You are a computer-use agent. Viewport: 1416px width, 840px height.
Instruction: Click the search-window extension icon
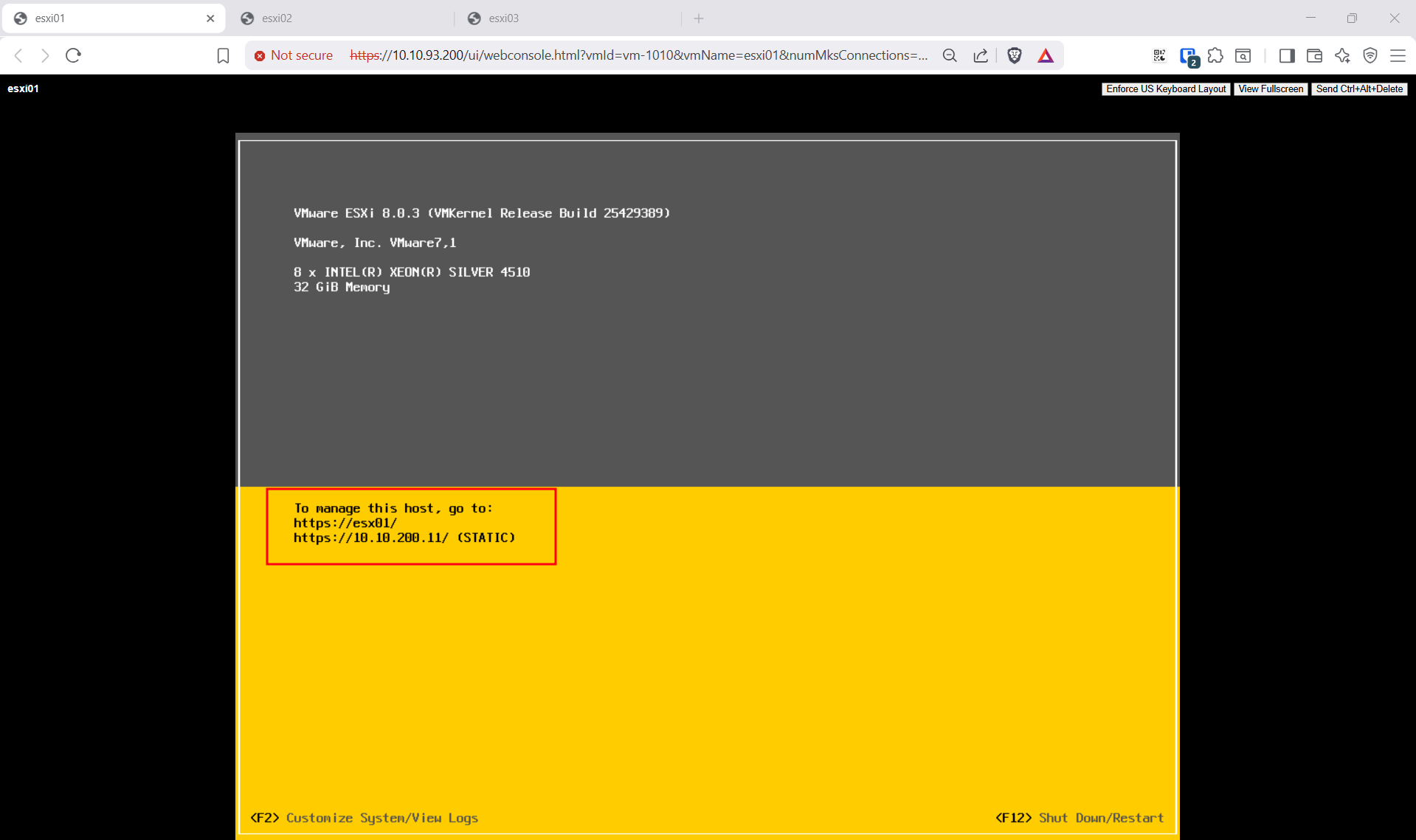1243,55
